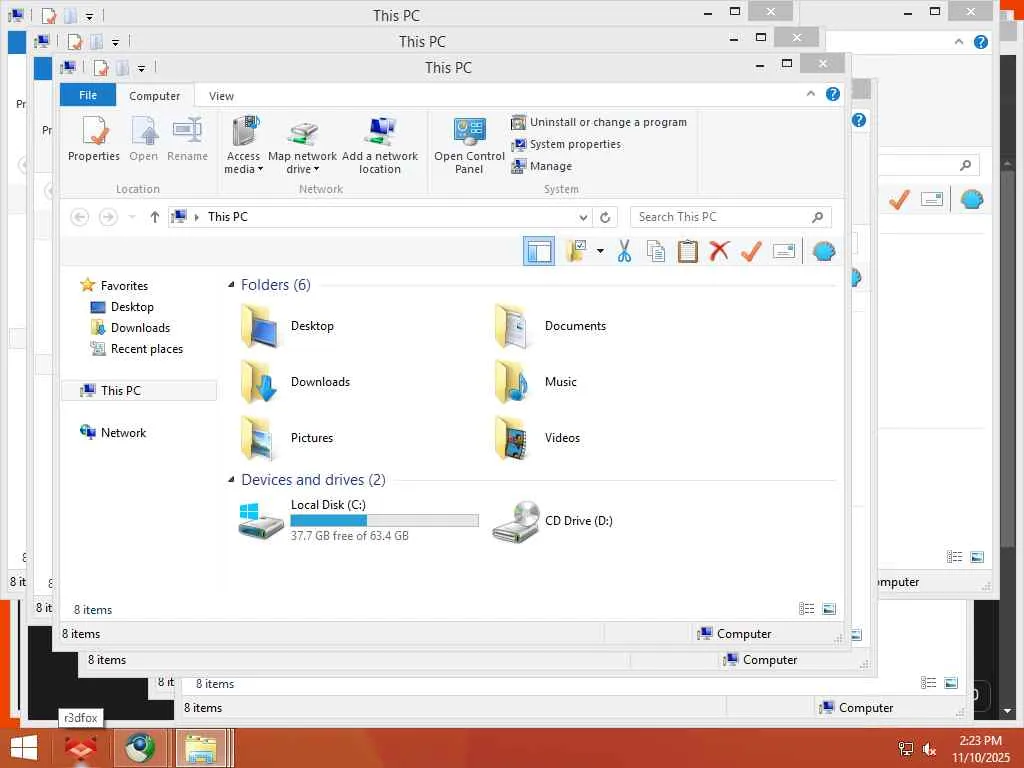Open r3dfox from the taskbar
Viewport: 1024px width, 768px height.
81,748
